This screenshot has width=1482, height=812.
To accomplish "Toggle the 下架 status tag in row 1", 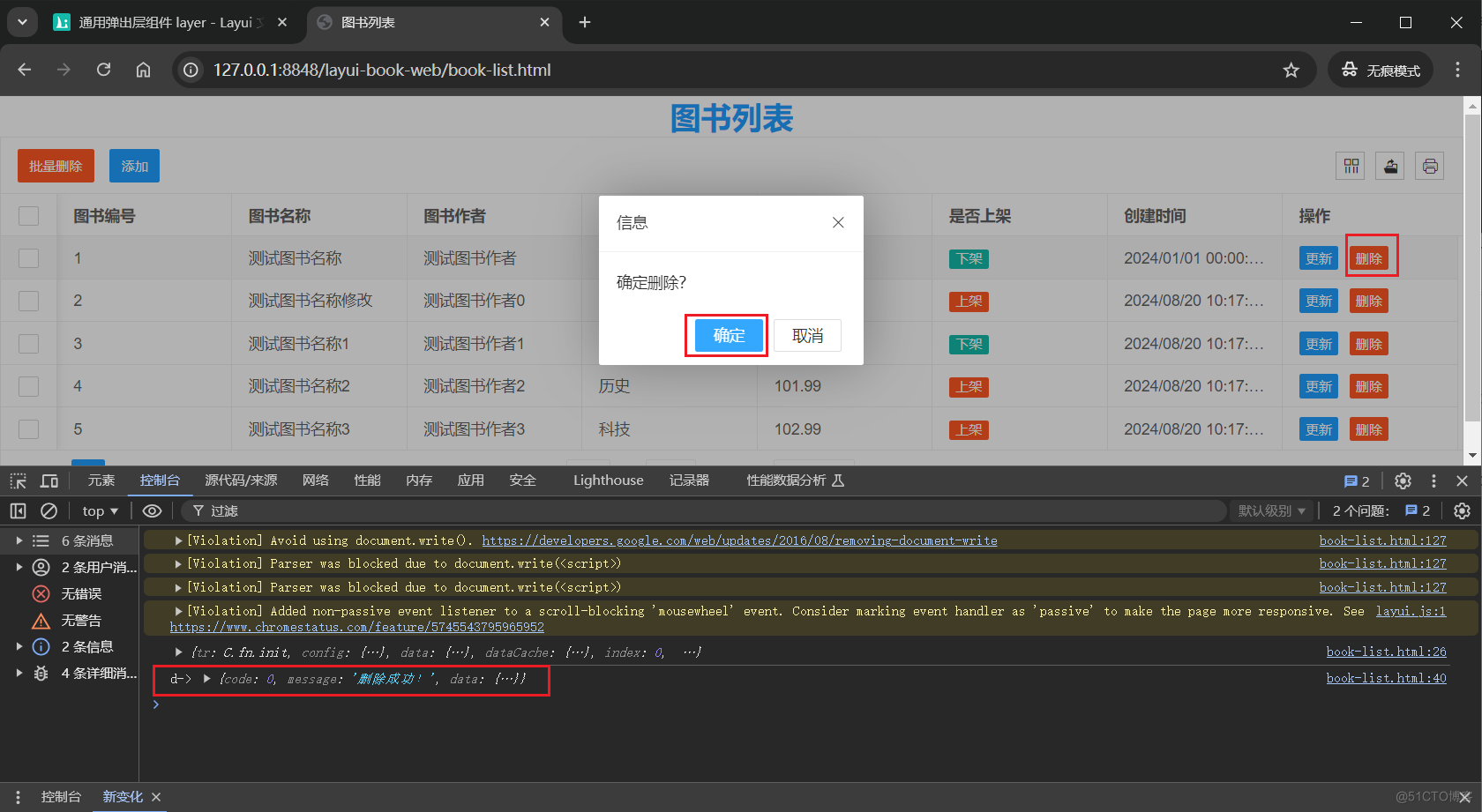I will tap(969, 258).
